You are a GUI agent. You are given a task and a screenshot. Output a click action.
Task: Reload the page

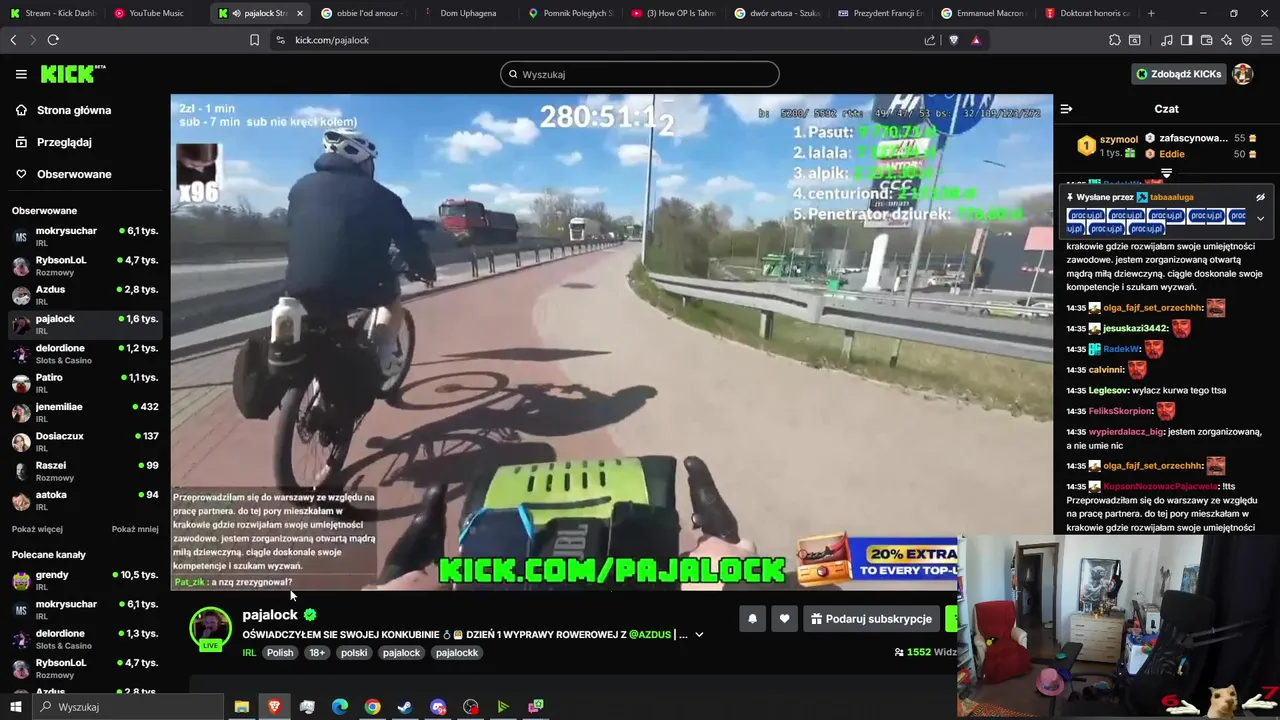pos(53,40)
